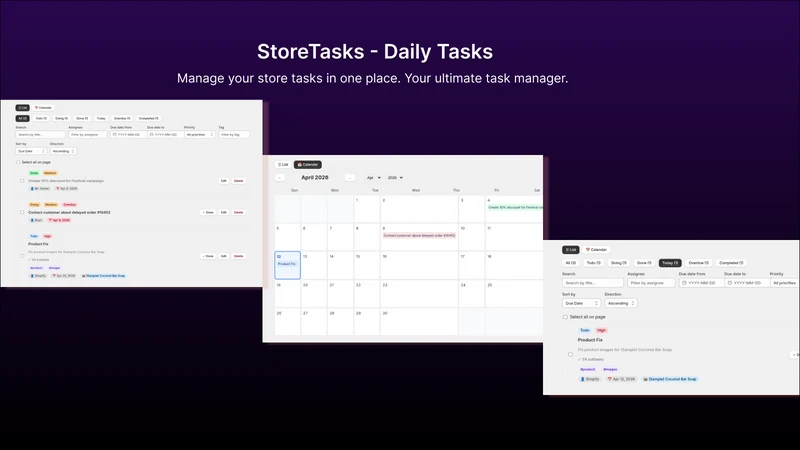Select the List view button in the left panel
The width and height of the screenshot is (800, 450).
tap(22, 108)
